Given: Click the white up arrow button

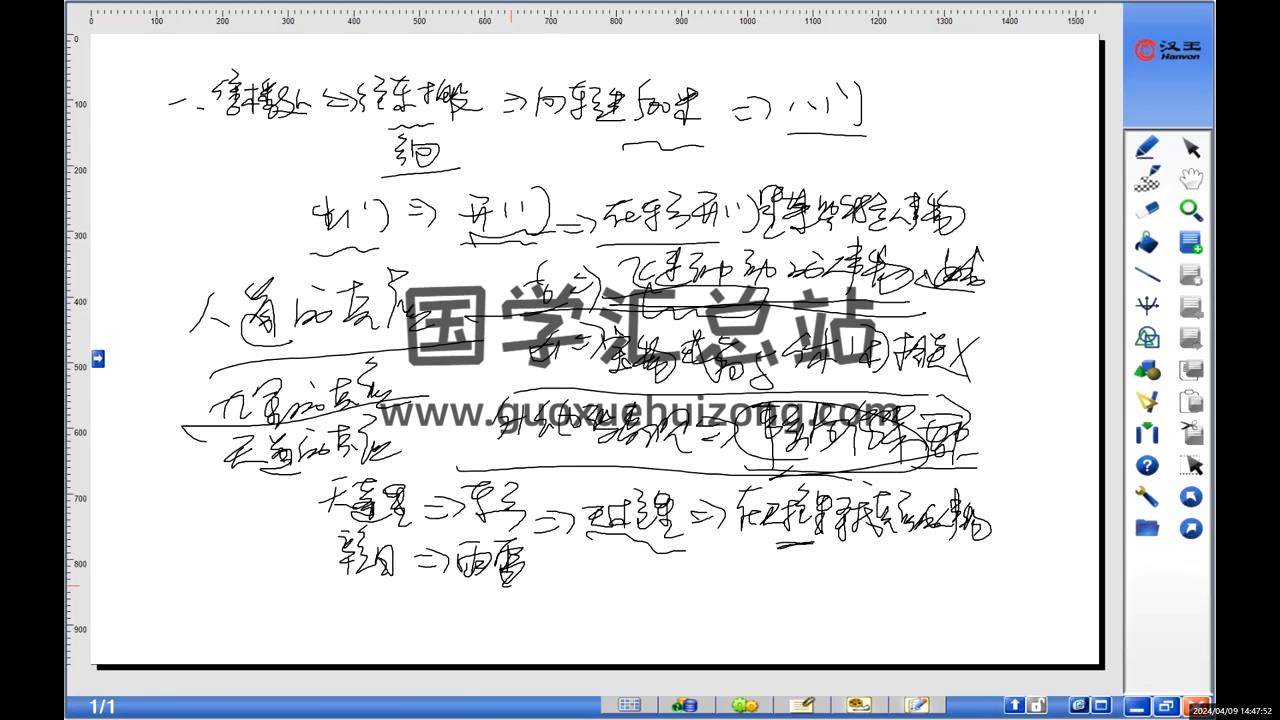Looking at the screenshot, I should 1014,705.
